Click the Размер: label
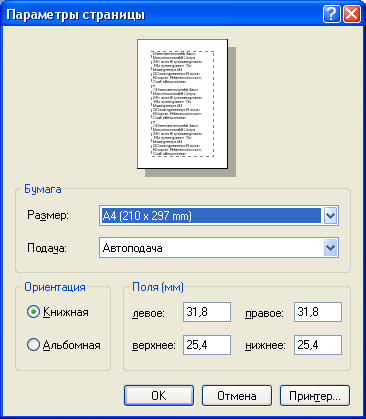The image size is (366, 419). point(48,215)
